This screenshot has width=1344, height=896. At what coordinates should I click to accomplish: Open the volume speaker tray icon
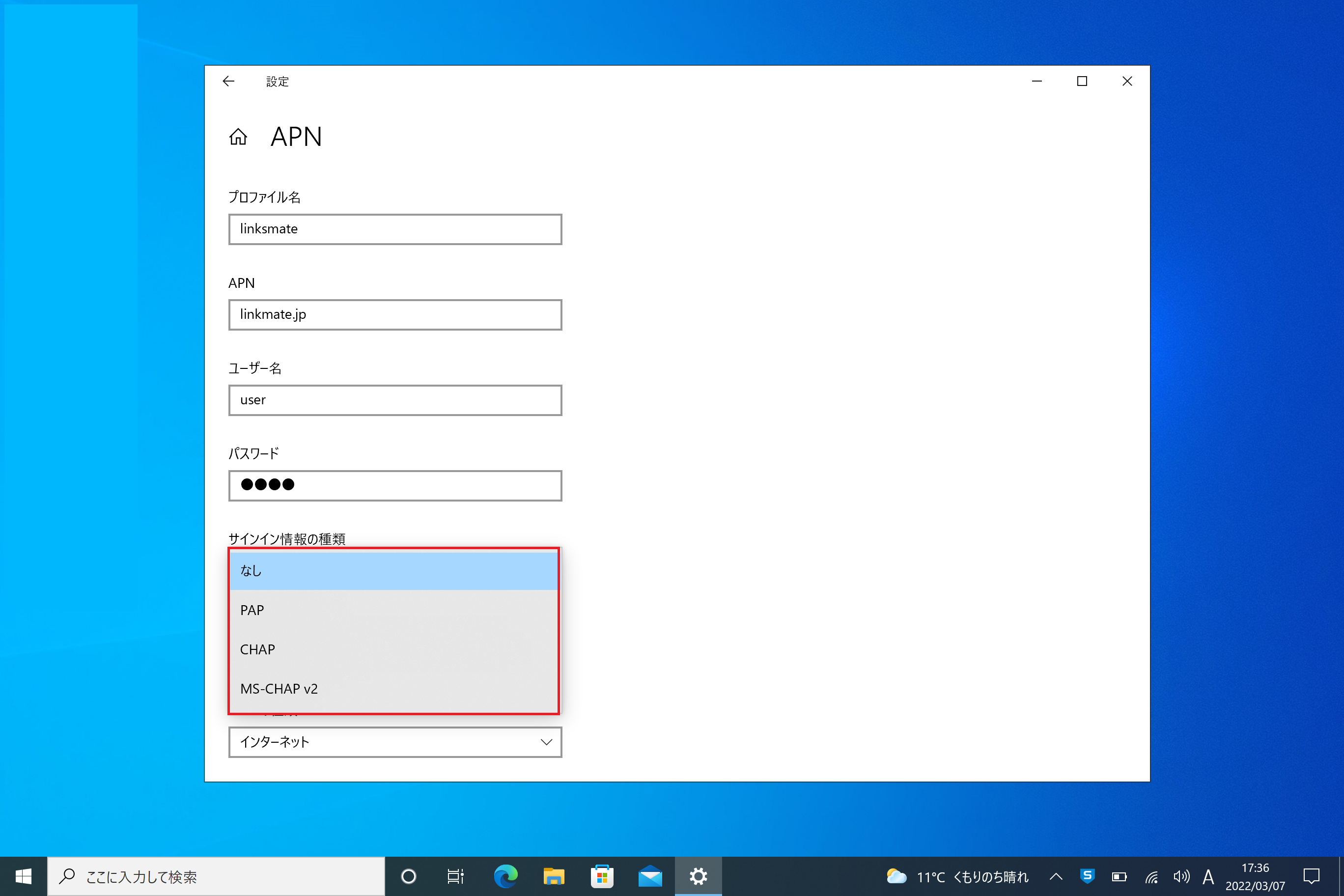pos(1182,876)
